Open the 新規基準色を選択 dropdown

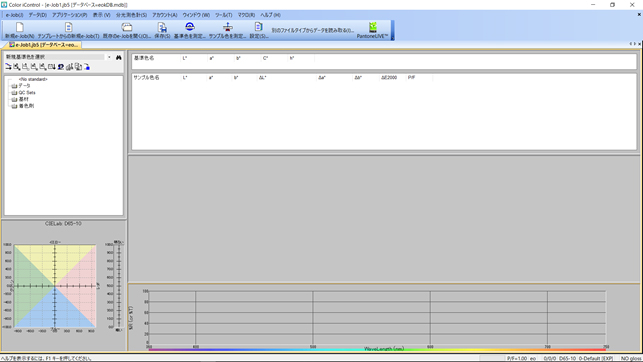(x=109, y=57)
